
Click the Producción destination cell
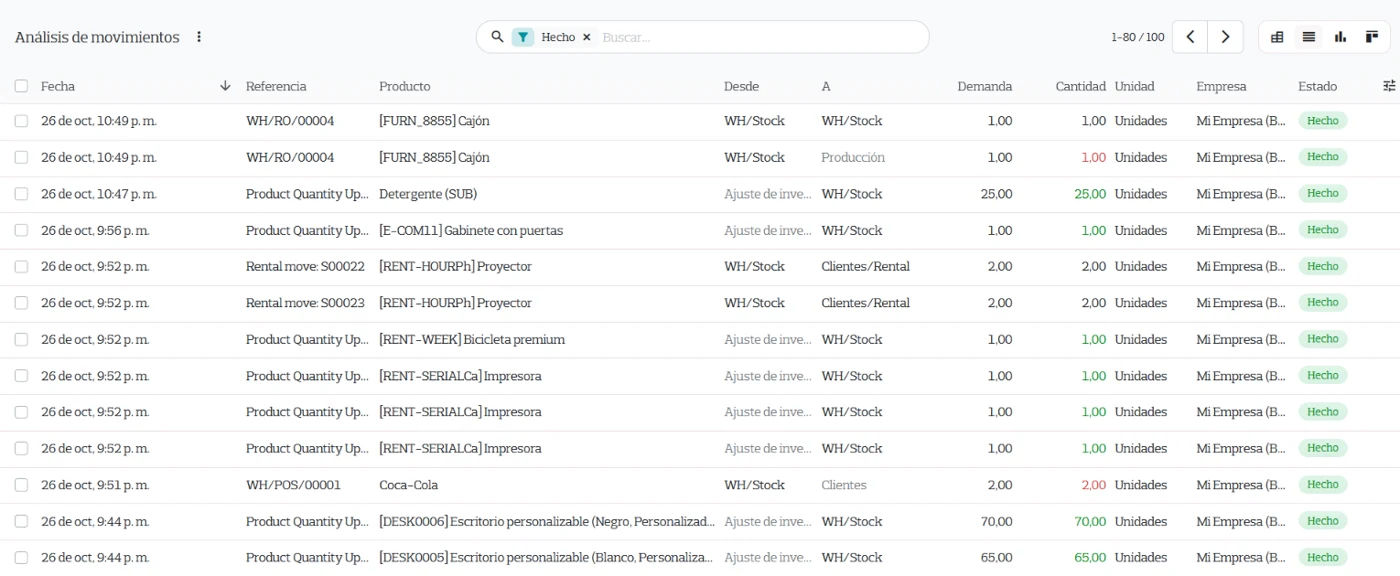coord(853,157)
